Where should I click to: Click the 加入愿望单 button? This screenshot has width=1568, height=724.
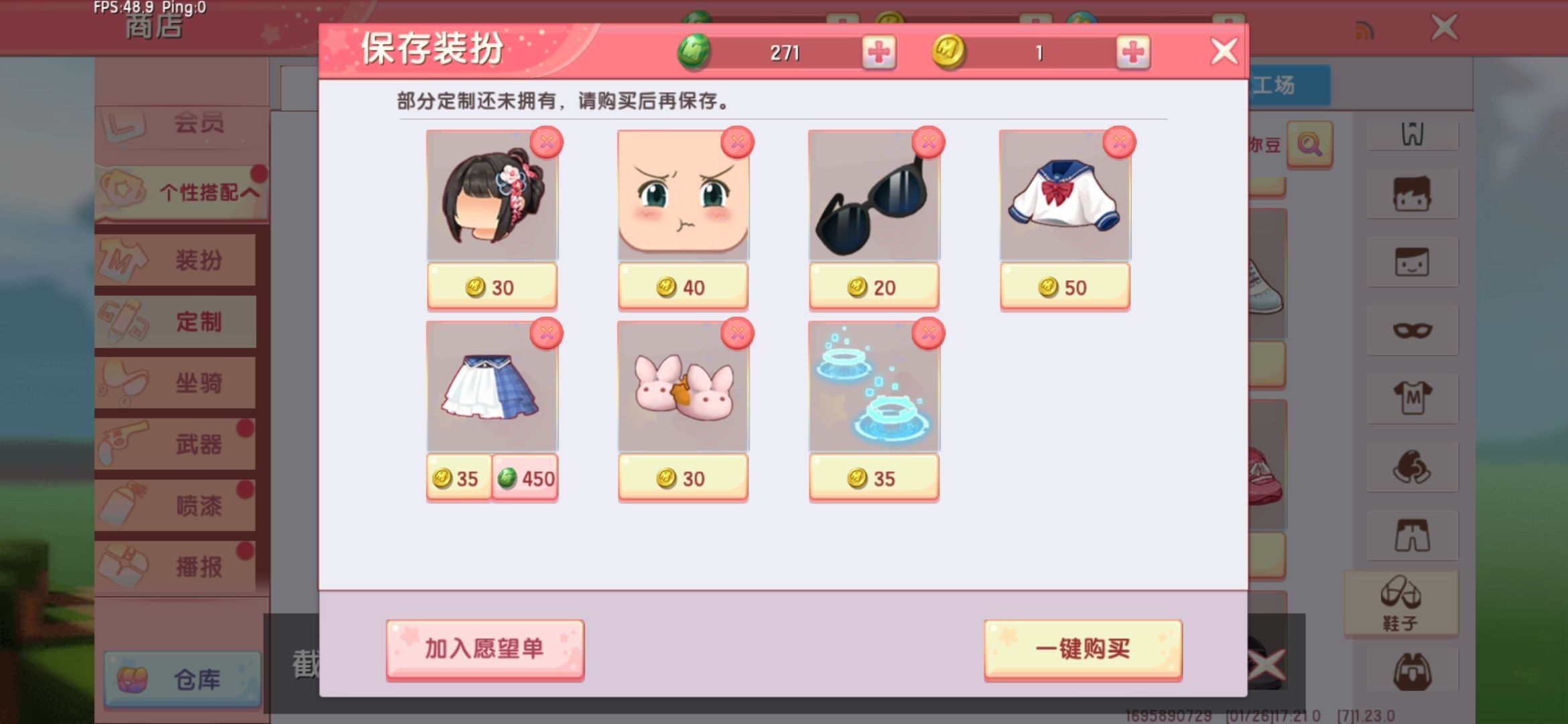(x=485, y=649)
